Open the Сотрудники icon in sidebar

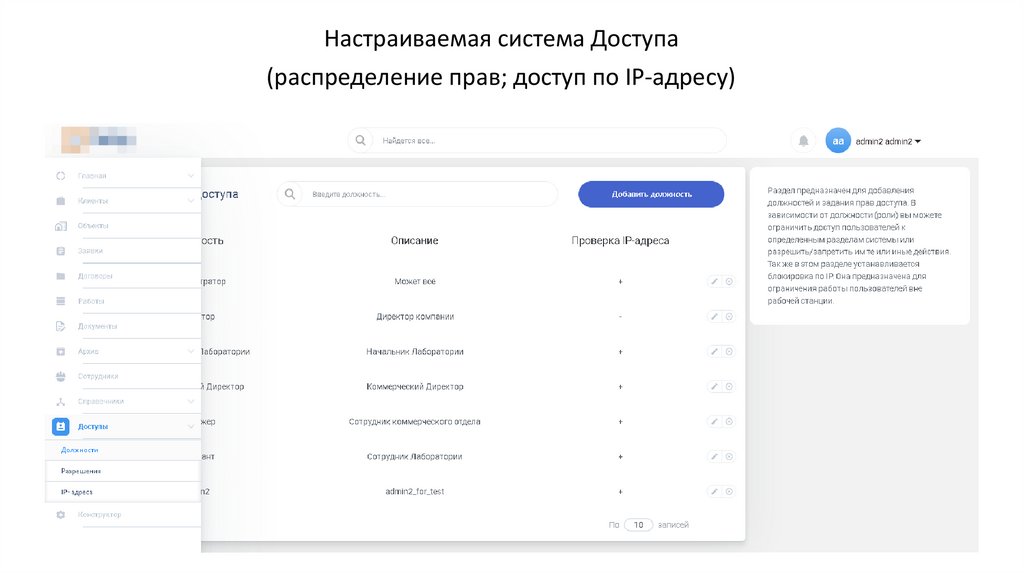point(61,376)
